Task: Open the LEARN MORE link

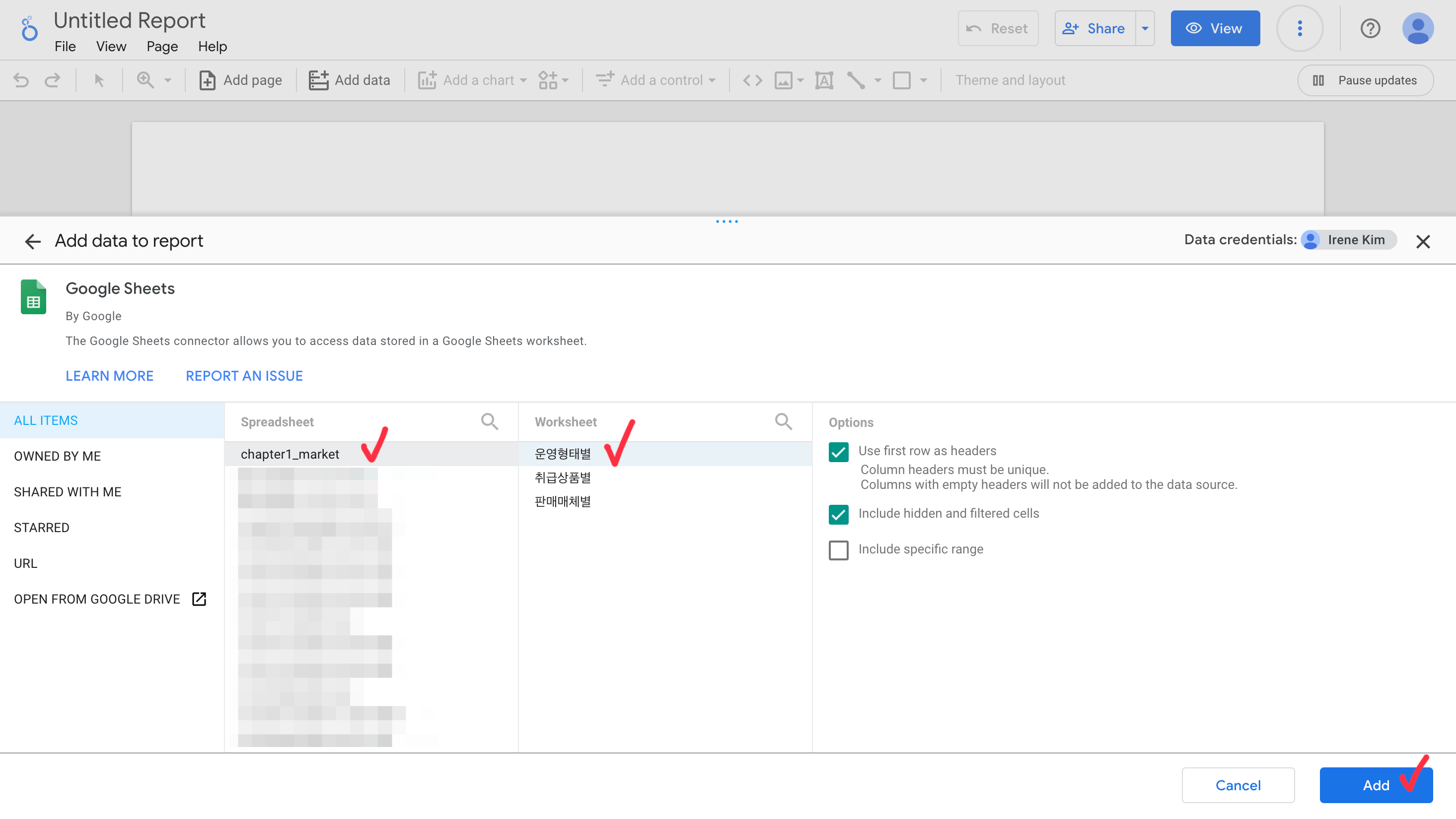Action: click(109, 376)
